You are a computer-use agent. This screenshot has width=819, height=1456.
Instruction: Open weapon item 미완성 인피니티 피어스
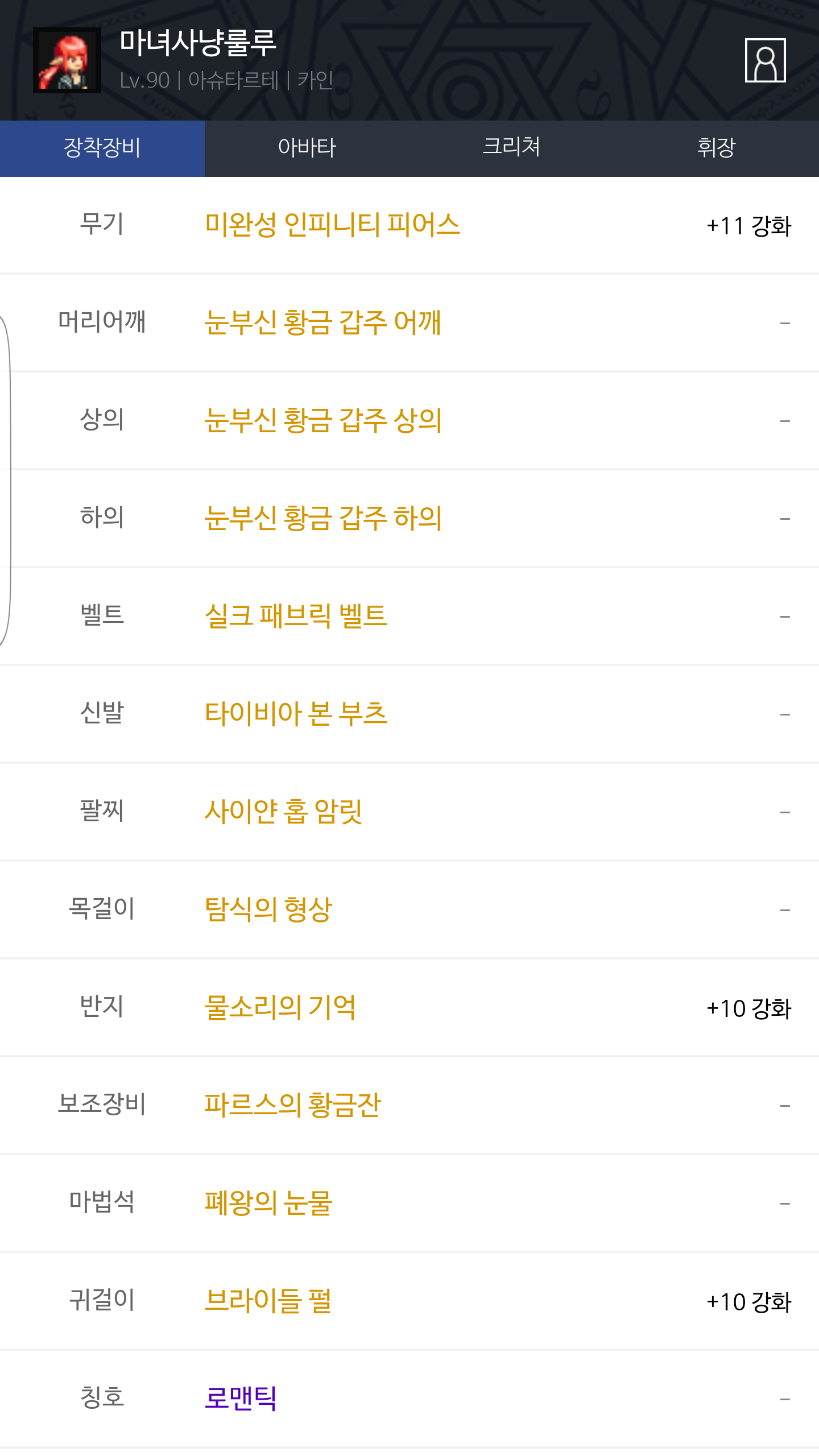[332, 225]
